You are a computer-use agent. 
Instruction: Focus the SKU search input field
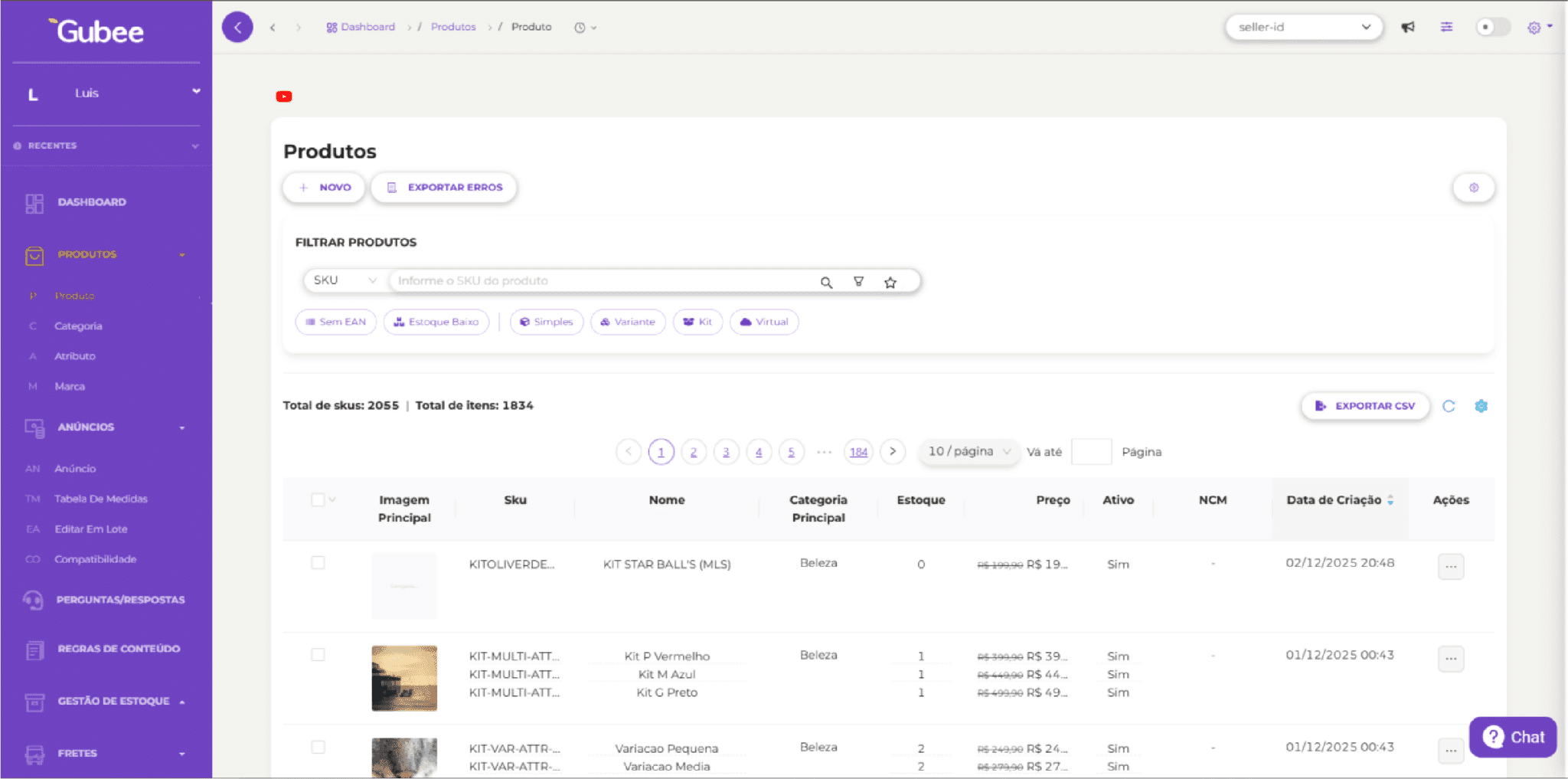tap(601, 281)
